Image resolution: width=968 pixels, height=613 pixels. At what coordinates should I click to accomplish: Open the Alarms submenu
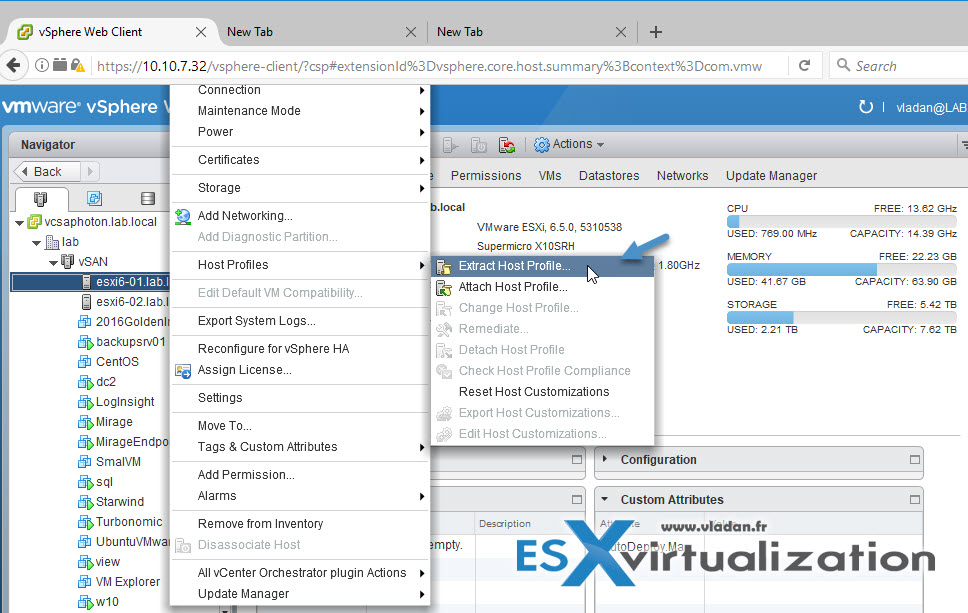click(x=300, y=496)
